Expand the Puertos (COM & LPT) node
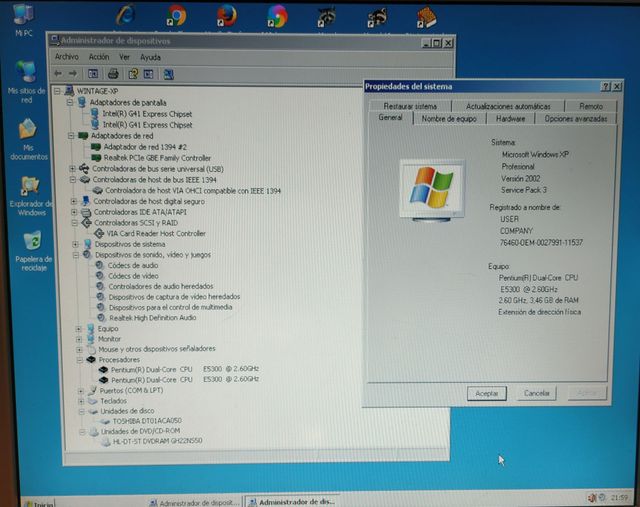The image size is (640, 507). point(80,391)
